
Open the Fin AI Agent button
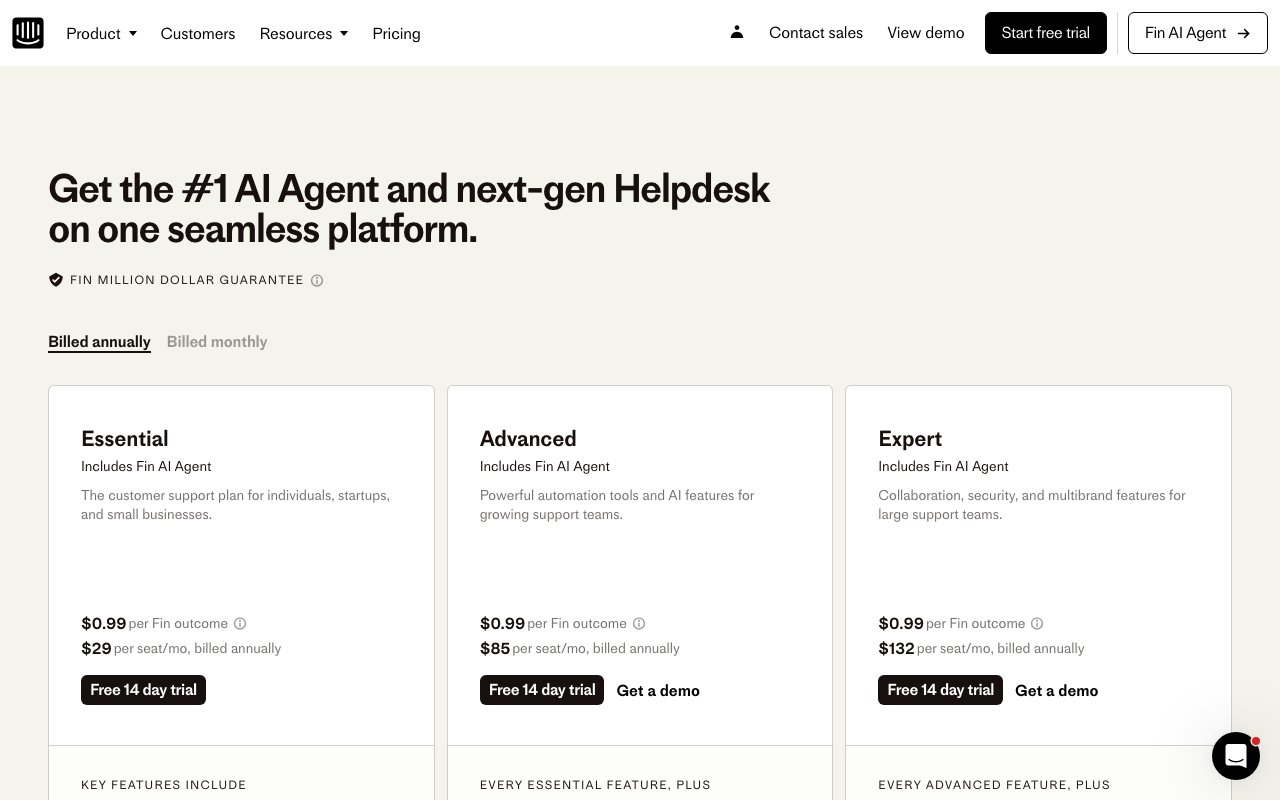coord(1197,33)
